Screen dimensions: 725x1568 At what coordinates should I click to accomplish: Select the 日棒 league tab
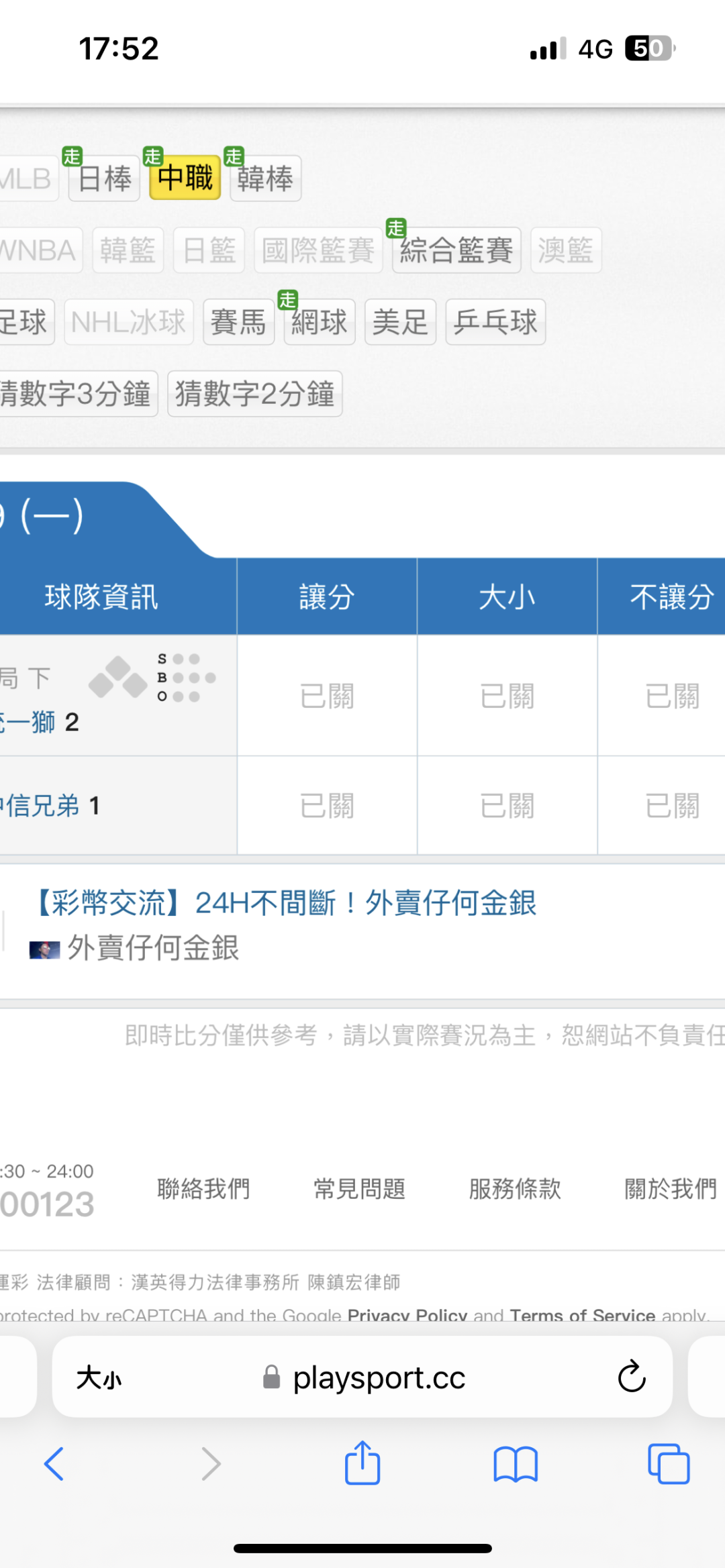pyautogui.click(x=105, y=178)
